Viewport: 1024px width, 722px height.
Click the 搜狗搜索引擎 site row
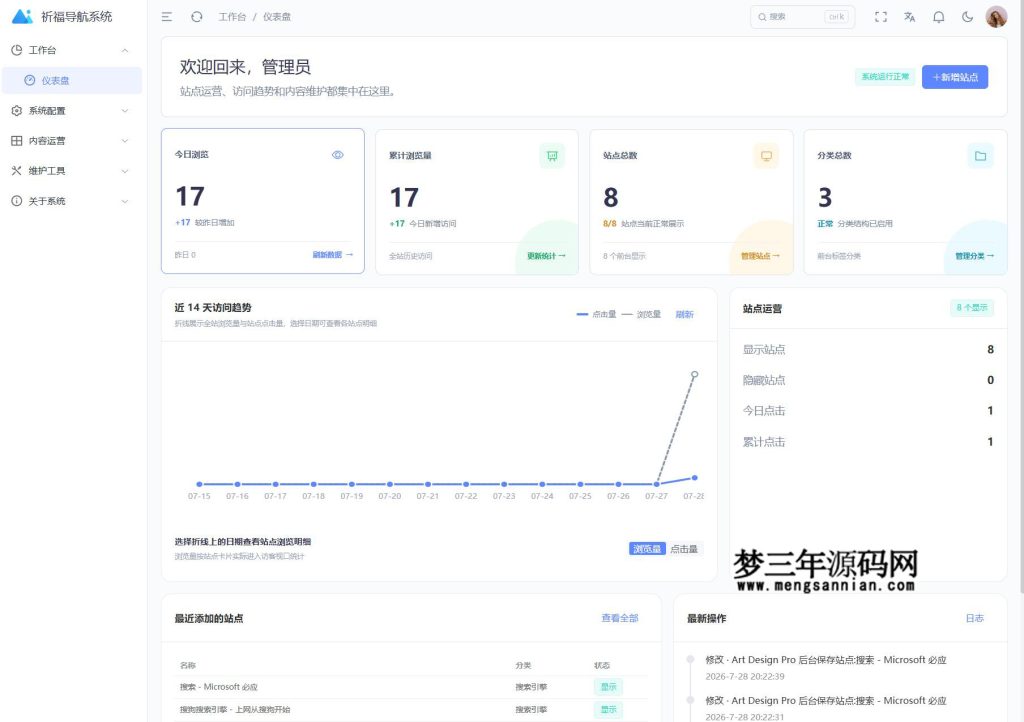point(411,710)
